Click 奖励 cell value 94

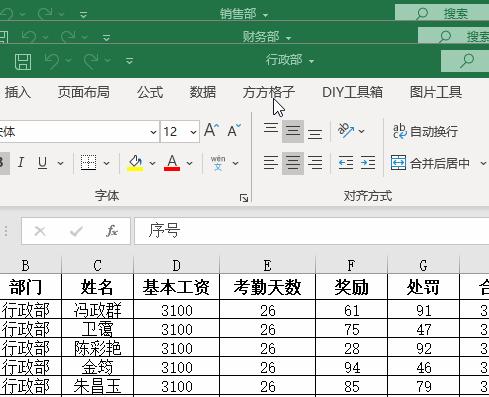351,367
